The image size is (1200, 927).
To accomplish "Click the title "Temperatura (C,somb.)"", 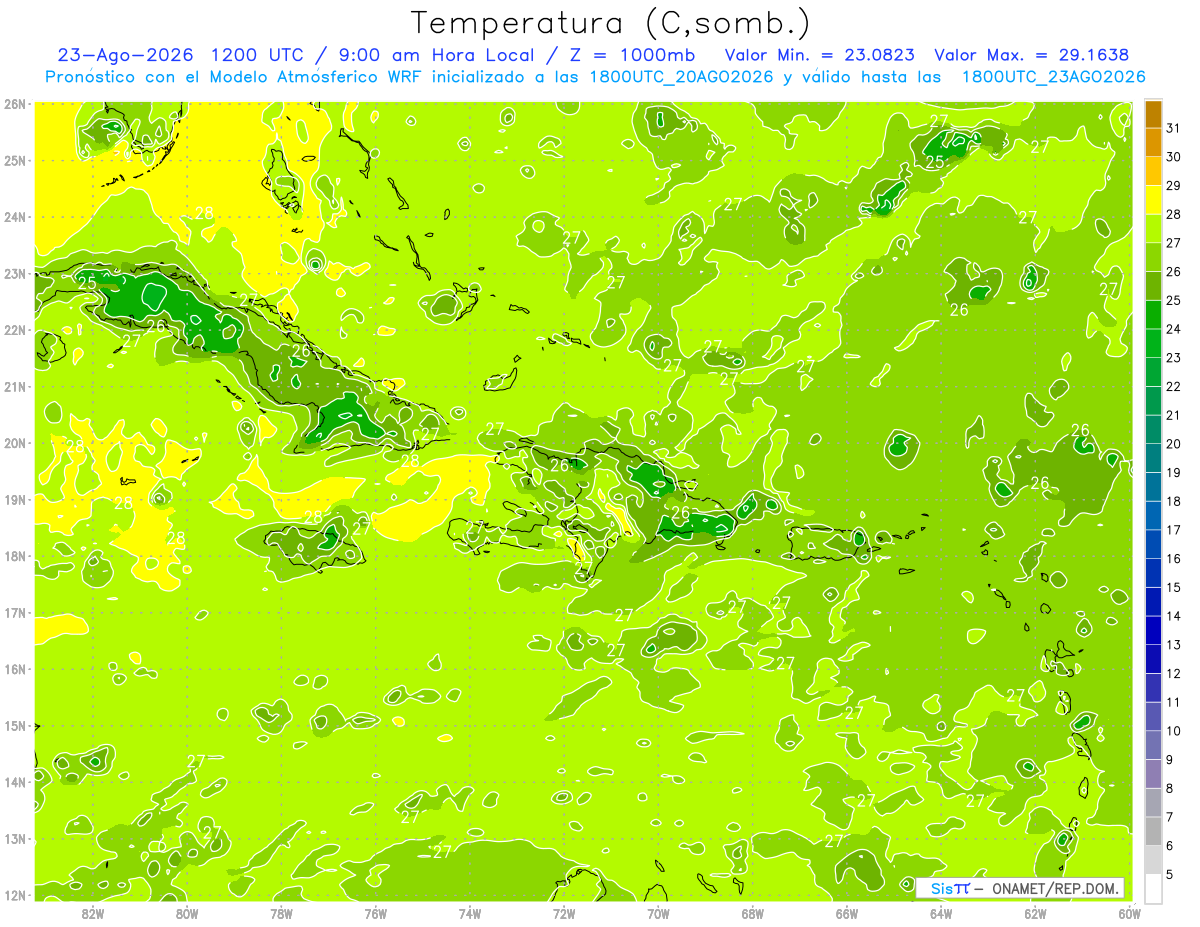I will click(611, 23).
